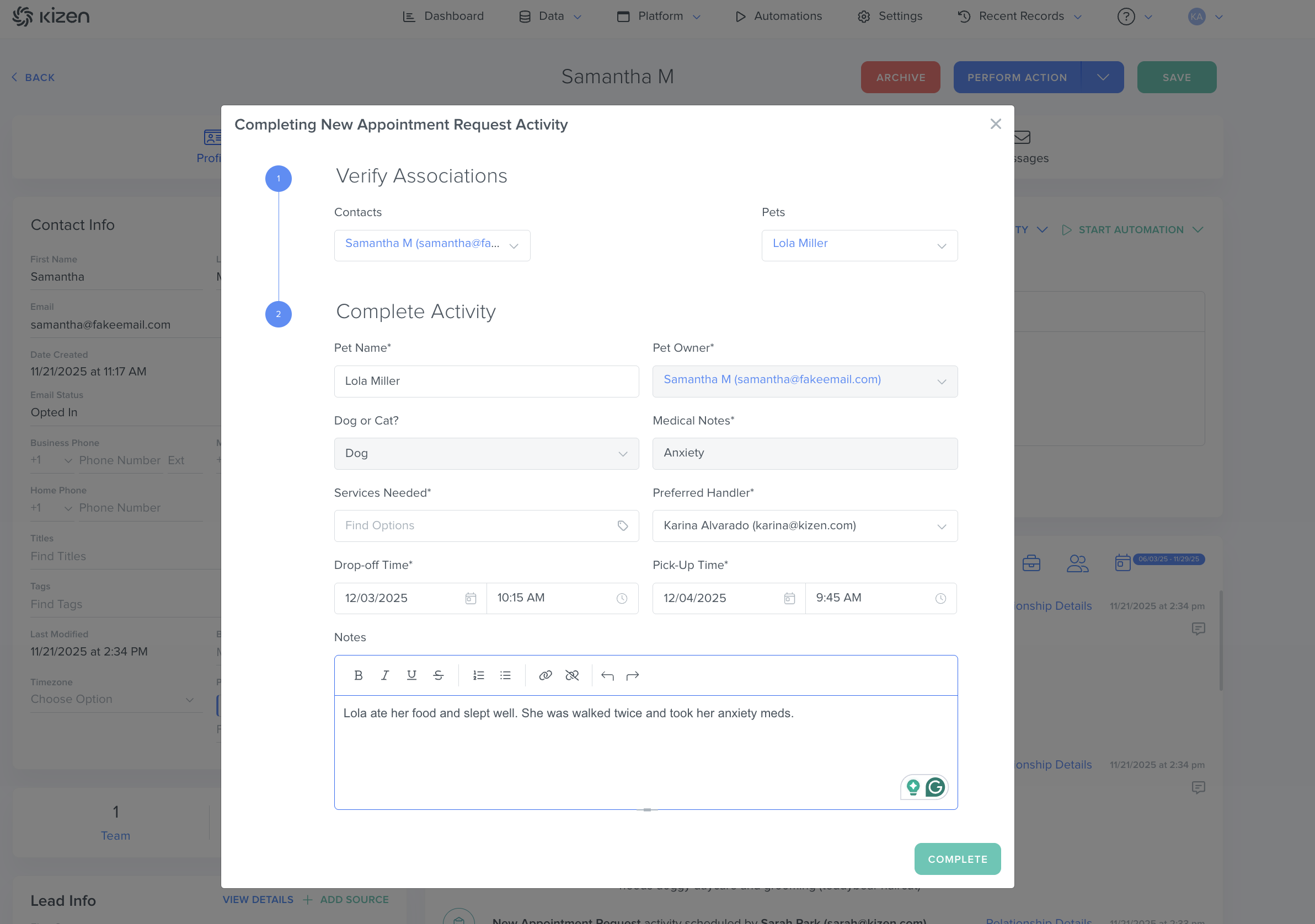Open Drop-off date calendar picker

(471, 598)
